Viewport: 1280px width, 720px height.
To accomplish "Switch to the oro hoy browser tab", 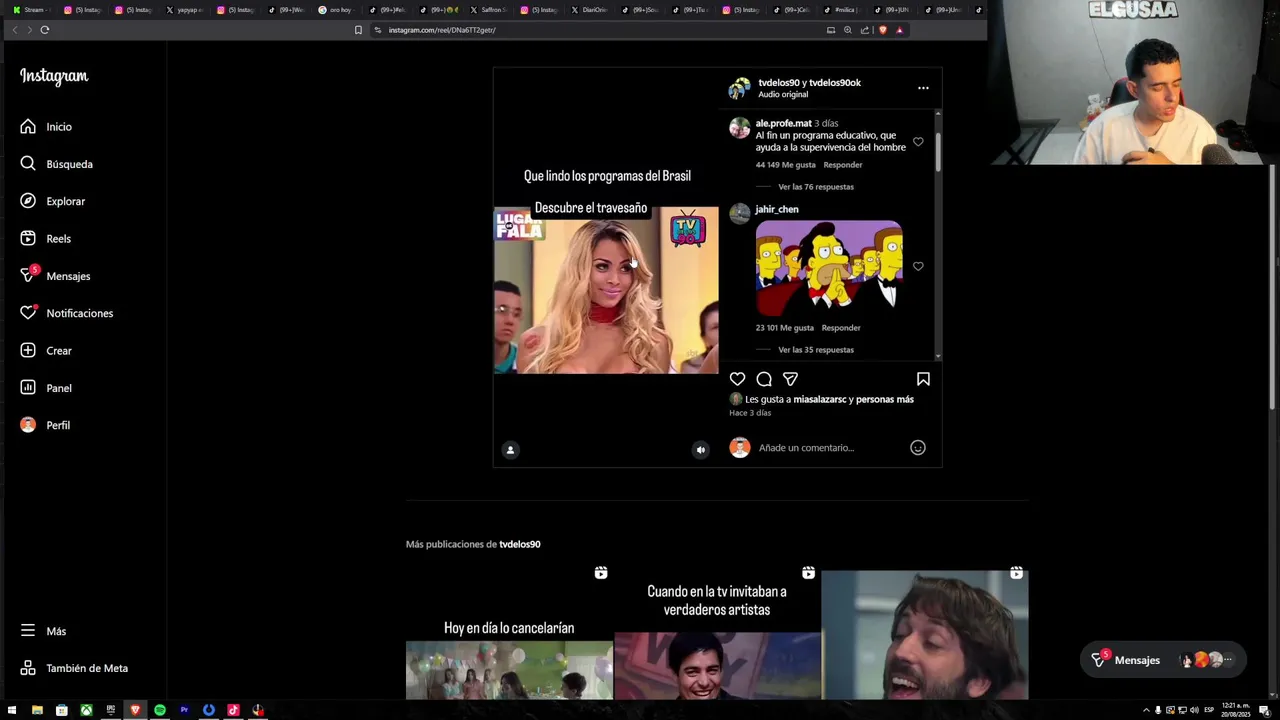I will point(338,10).
